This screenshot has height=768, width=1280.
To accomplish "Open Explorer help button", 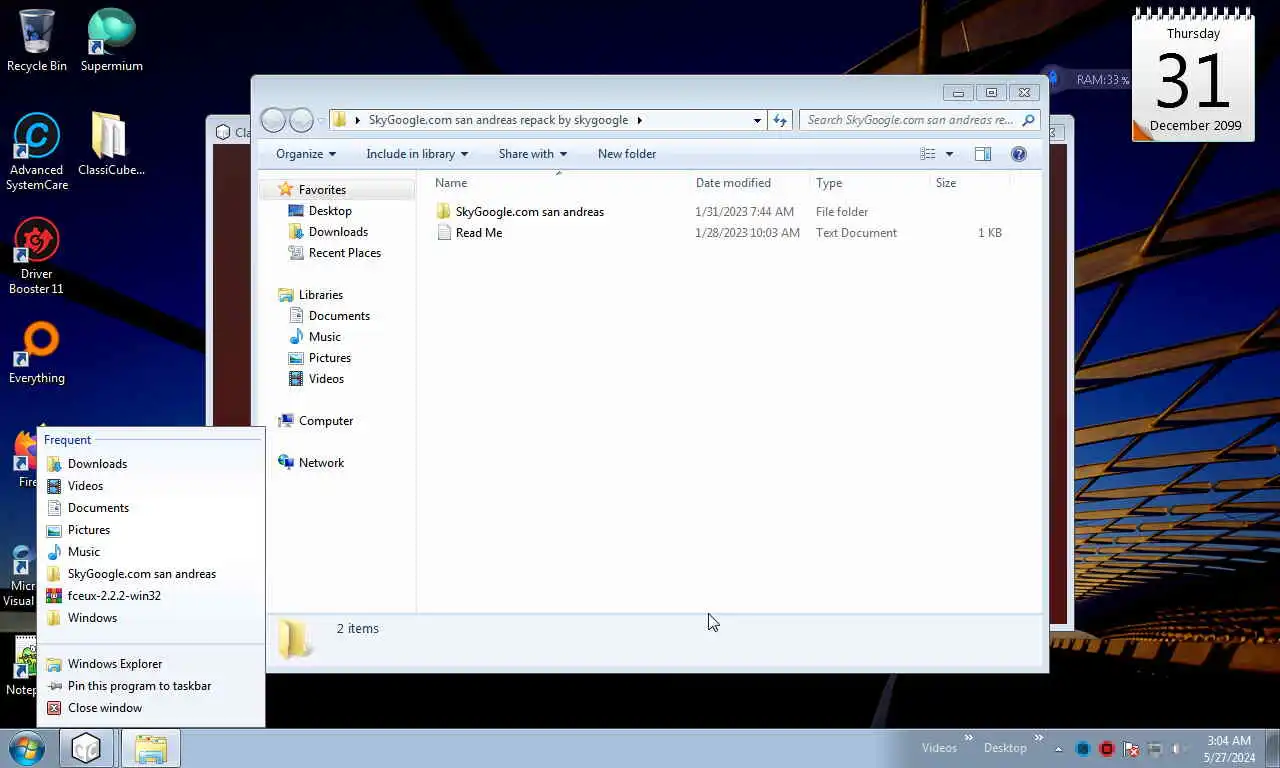I will [x=1019, y=154].
